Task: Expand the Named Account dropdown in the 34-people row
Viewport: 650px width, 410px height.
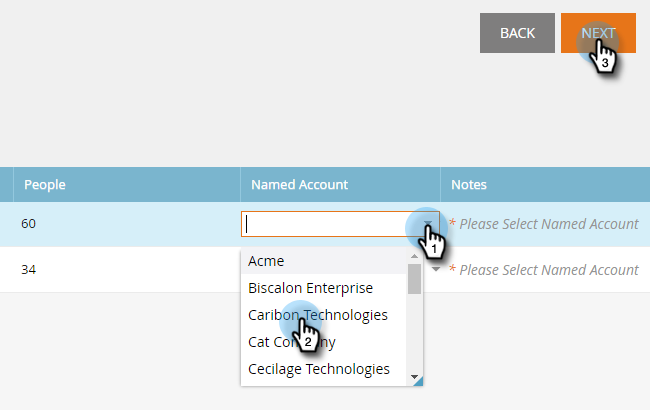Action: 435,269
